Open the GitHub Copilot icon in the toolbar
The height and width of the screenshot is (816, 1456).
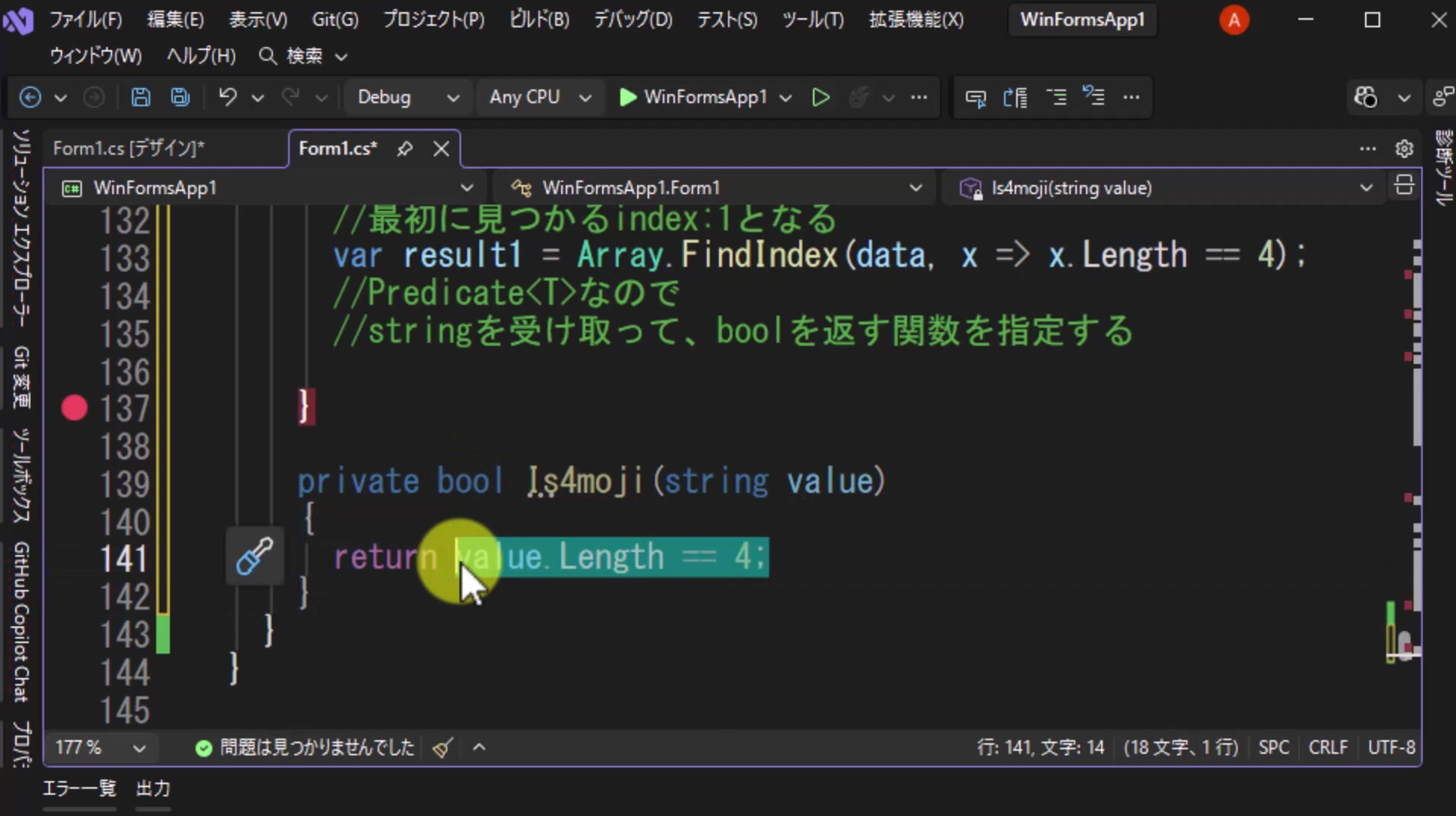click(x=1366, y=97)
